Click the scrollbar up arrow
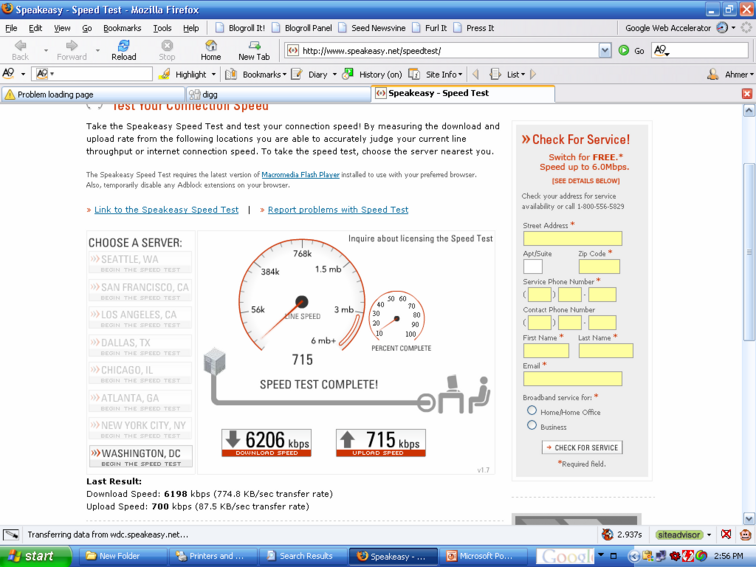The width and height of the screenshot is (756, 567). [748, 111]
